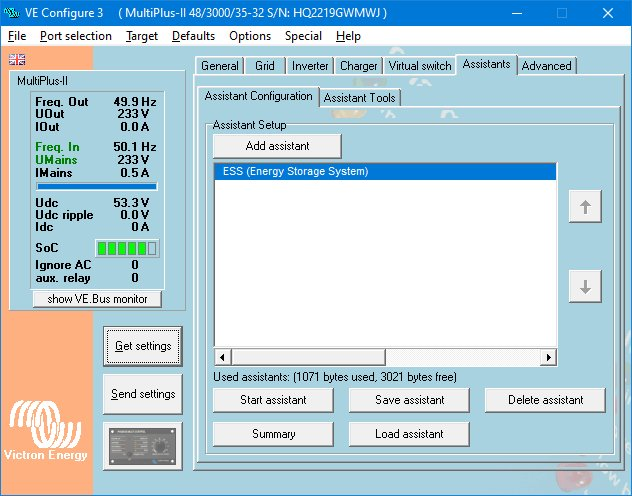The height and width of the screenshot is (496, 632).
Task: Click the UK flag language icon
Action: (x=17, y=60)
